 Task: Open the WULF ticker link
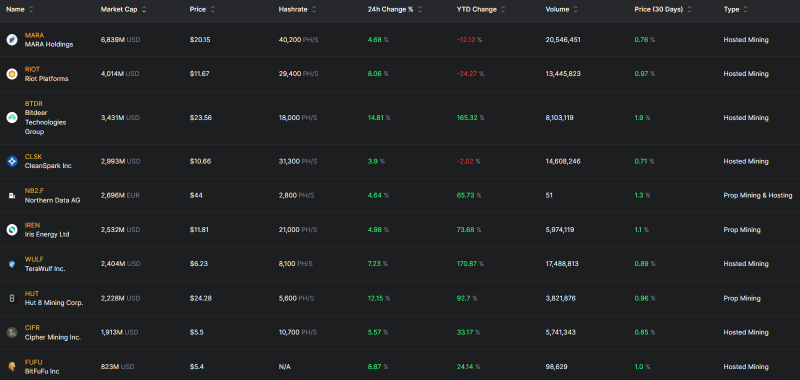(34, 259)
